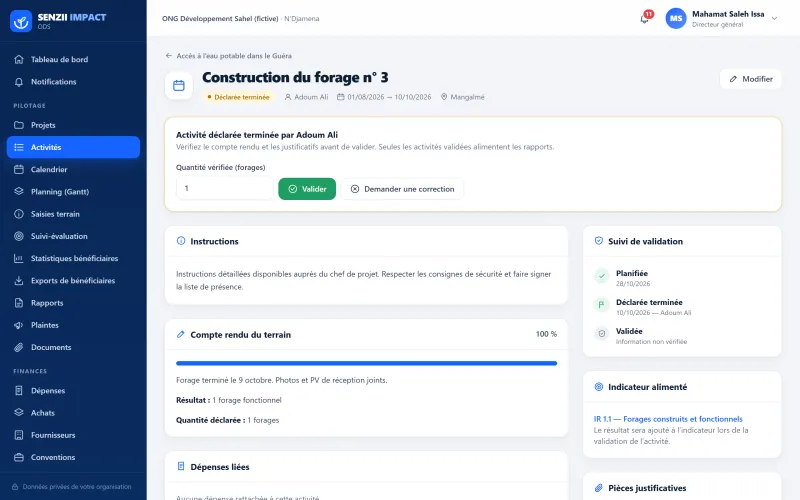Click the Déclarée terminée status badge
800x500 pixels.
[238, 97]
